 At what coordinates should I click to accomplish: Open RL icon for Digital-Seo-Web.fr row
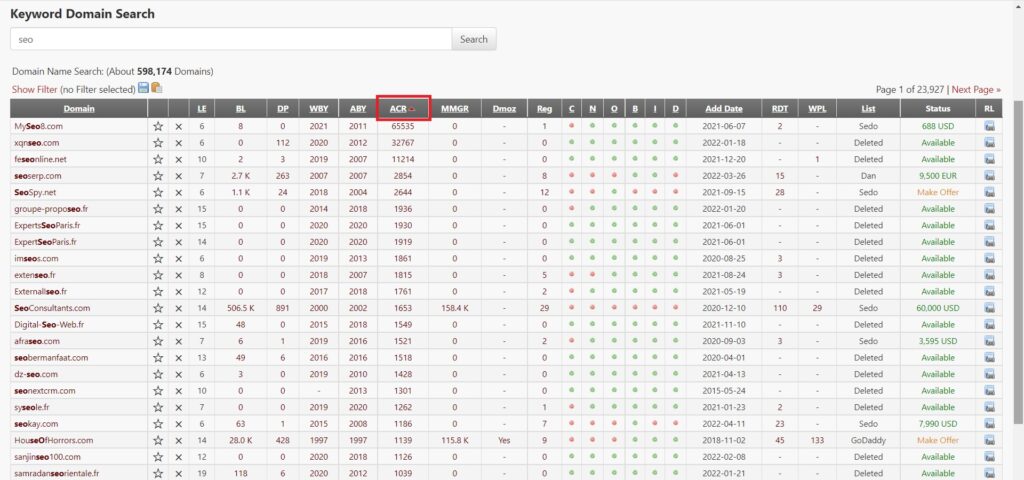pos(989,325)
